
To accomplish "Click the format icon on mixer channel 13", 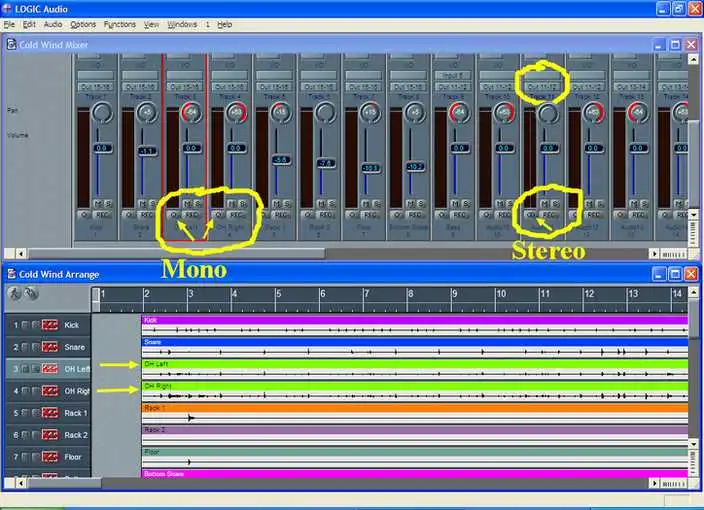I will click(x=621, y=215).
